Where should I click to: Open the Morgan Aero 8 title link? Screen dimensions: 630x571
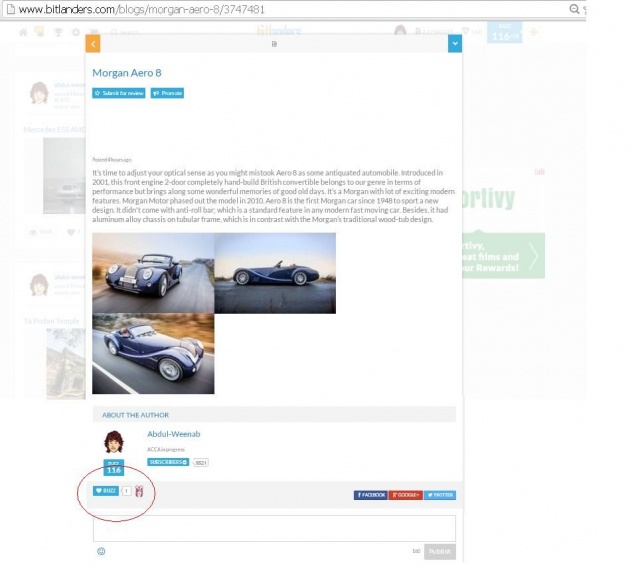(127, 73)
